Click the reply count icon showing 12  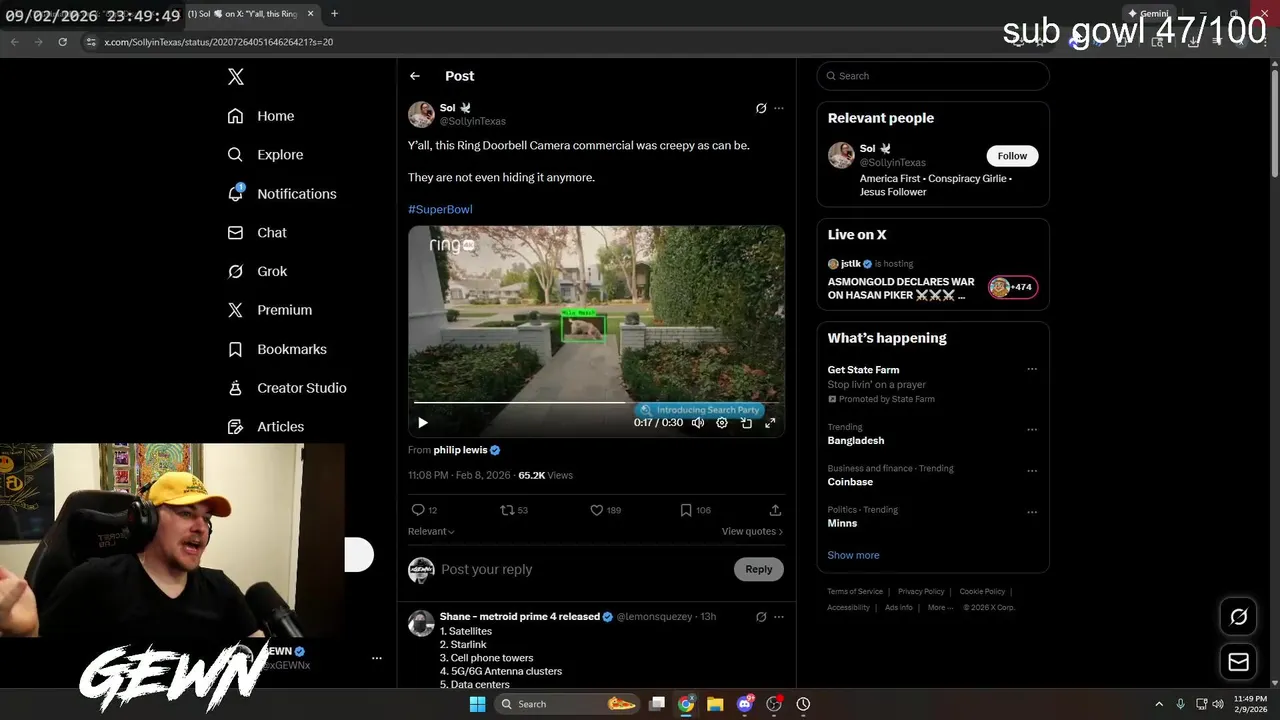coord(418,510)
